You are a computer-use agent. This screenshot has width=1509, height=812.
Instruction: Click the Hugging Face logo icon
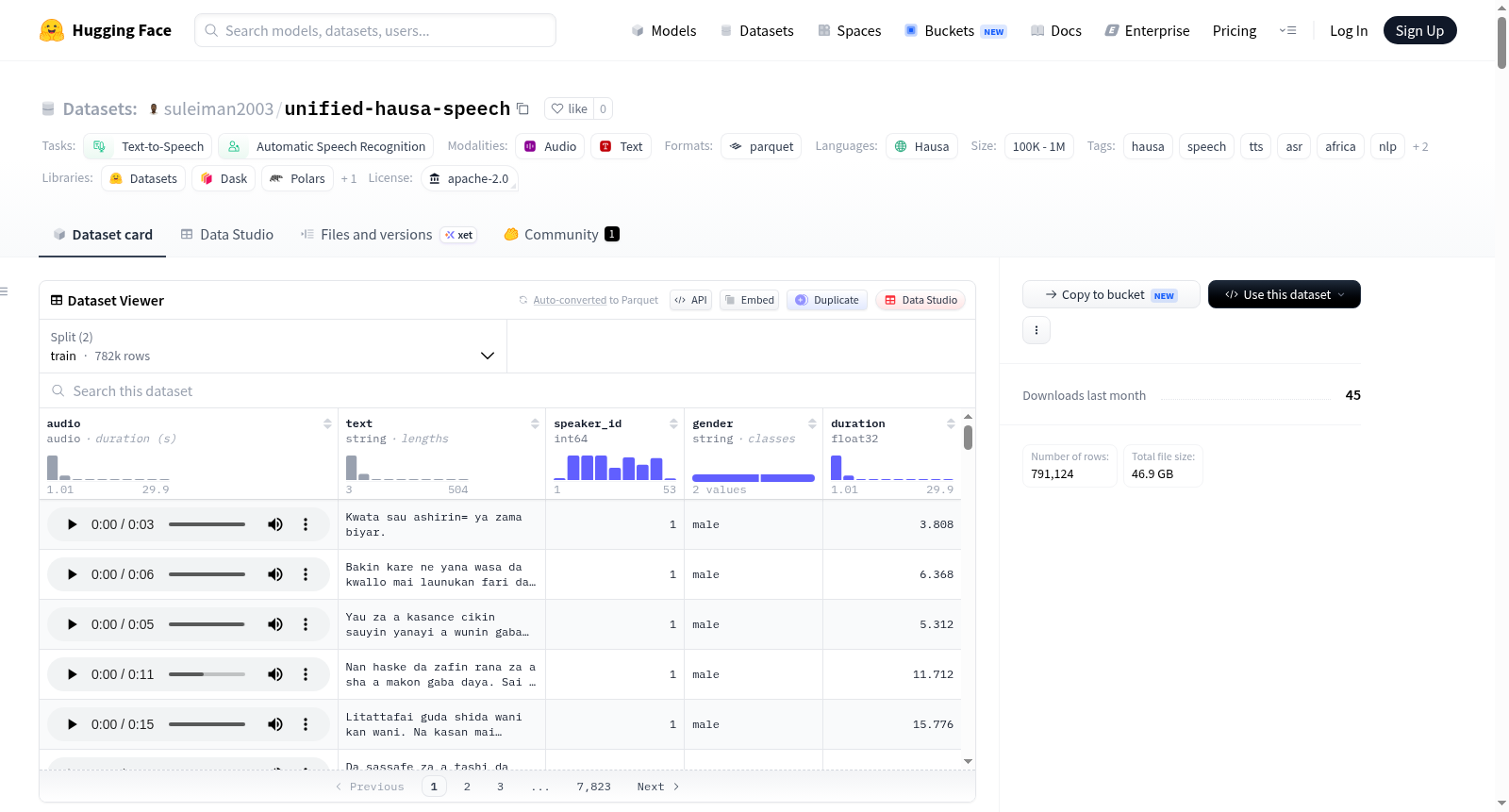click(x=52, y=30)
